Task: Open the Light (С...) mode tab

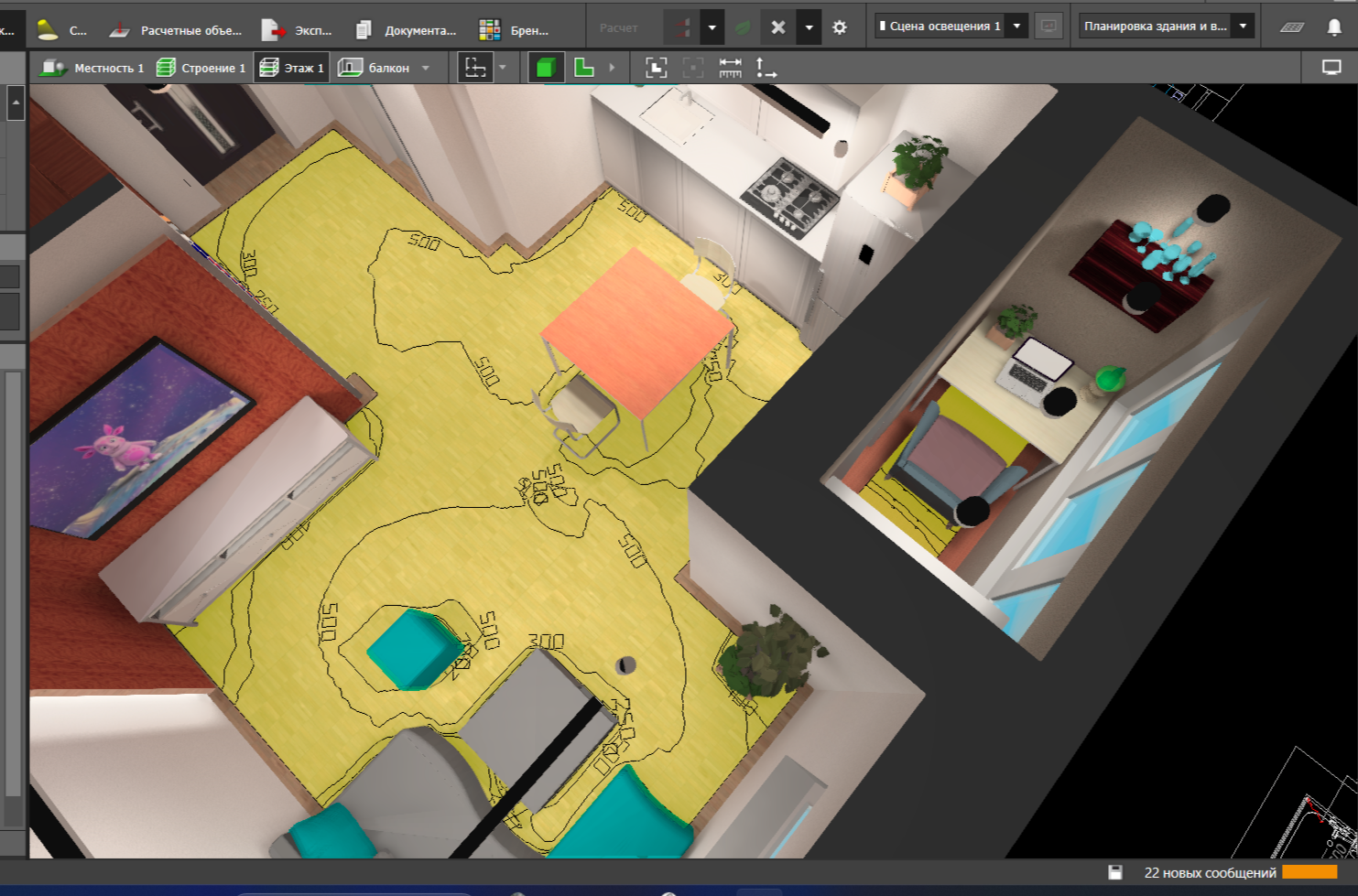Action: 61,30
